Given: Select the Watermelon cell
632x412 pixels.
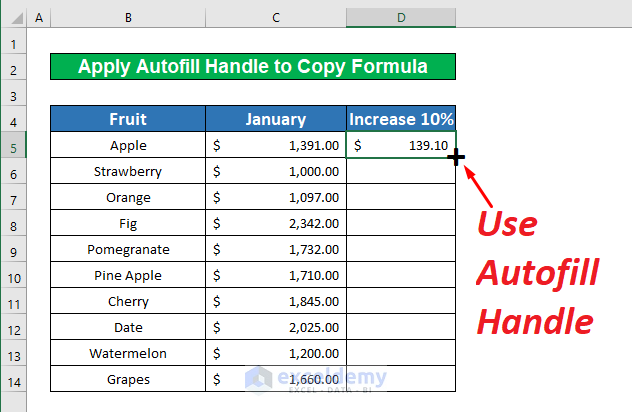Looking at the screenshot, I should click(x=128, y=353).
